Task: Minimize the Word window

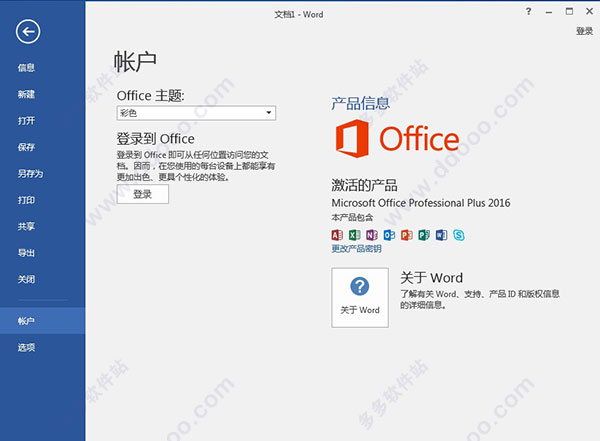Action: coord(549,12)
